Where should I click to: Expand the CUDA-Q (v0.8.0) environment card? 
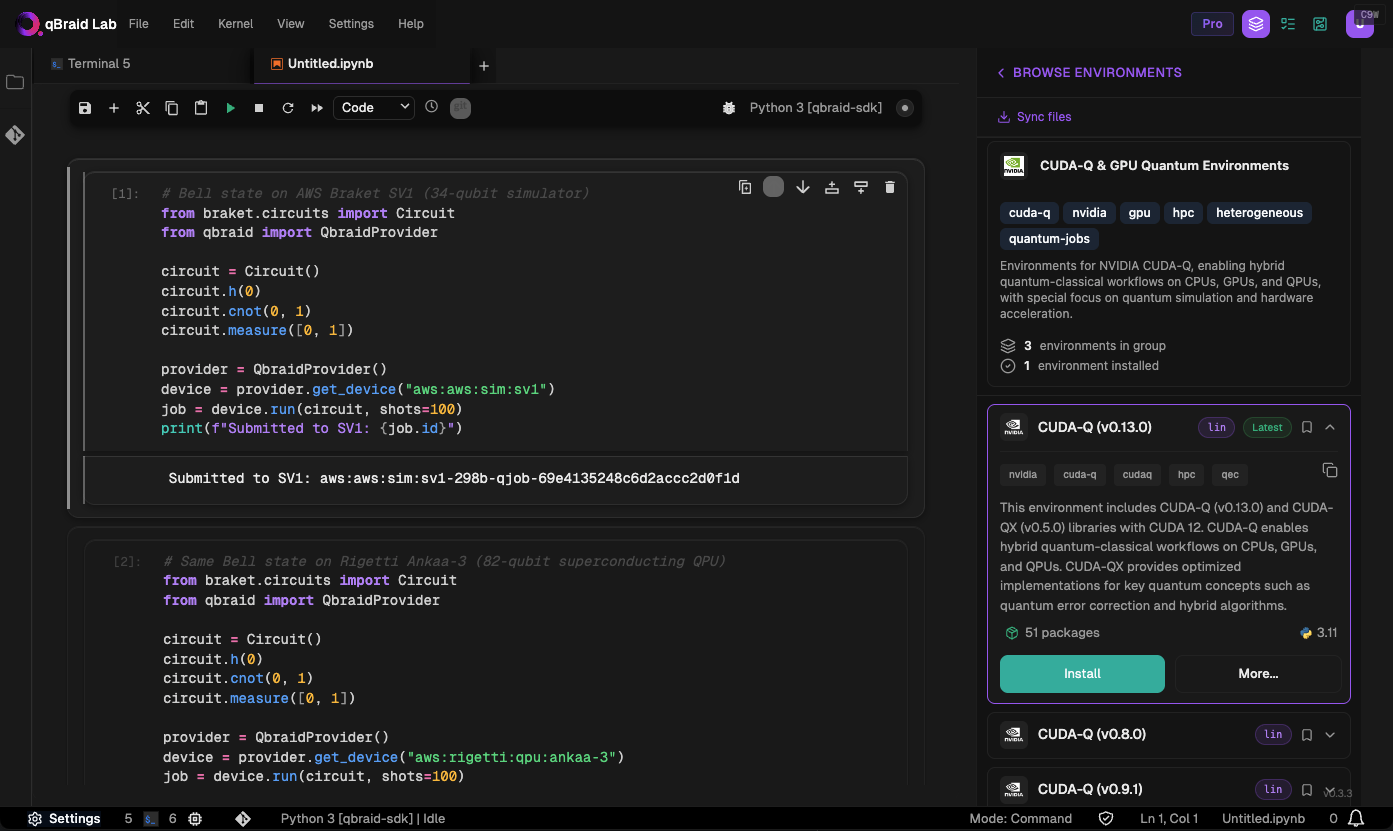click(x=1330, y=734)
